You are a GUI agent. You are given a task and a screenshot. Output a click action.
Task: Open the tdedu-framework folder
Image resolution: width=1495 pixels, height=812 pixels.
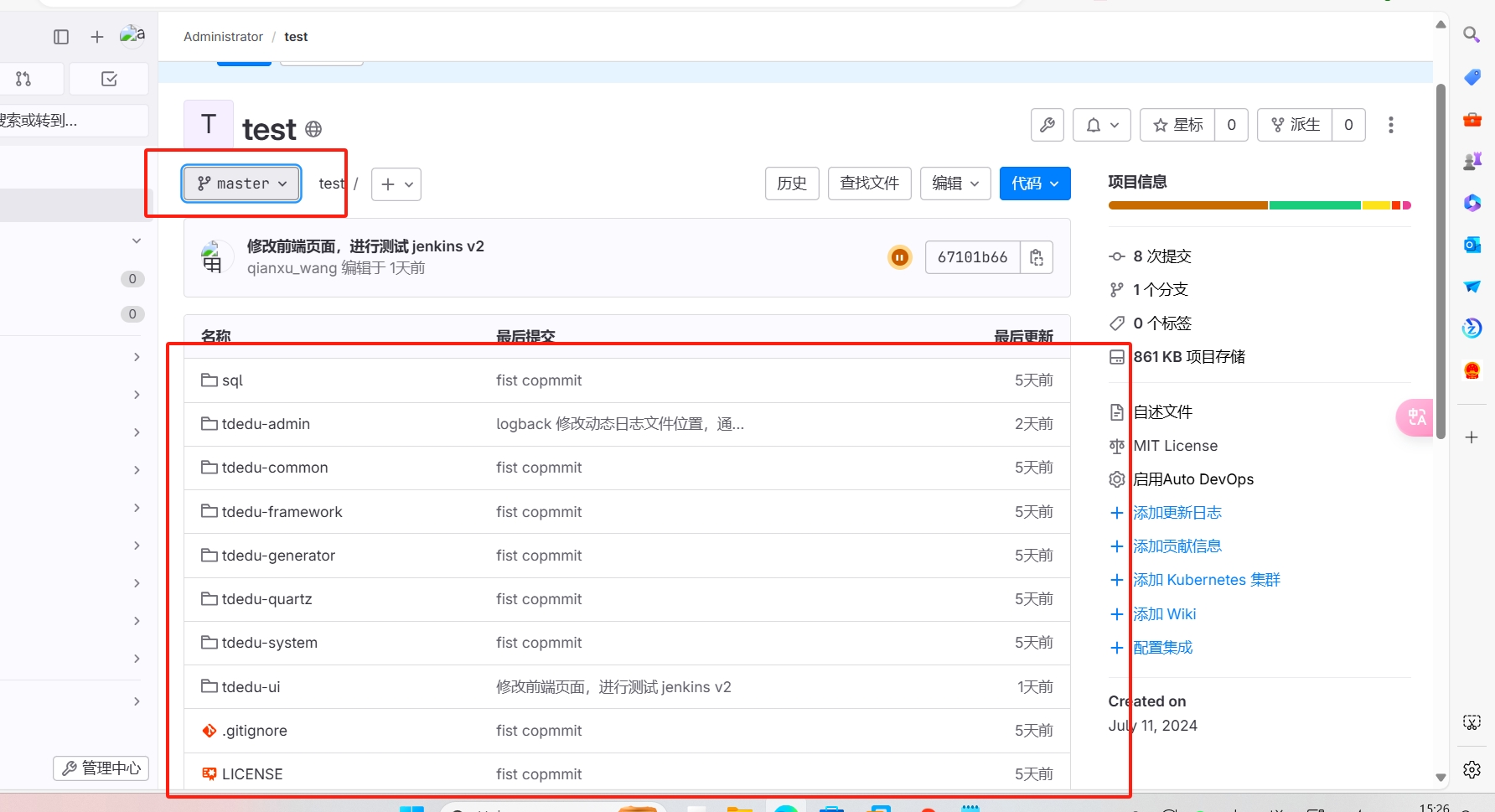pos(282,512)
